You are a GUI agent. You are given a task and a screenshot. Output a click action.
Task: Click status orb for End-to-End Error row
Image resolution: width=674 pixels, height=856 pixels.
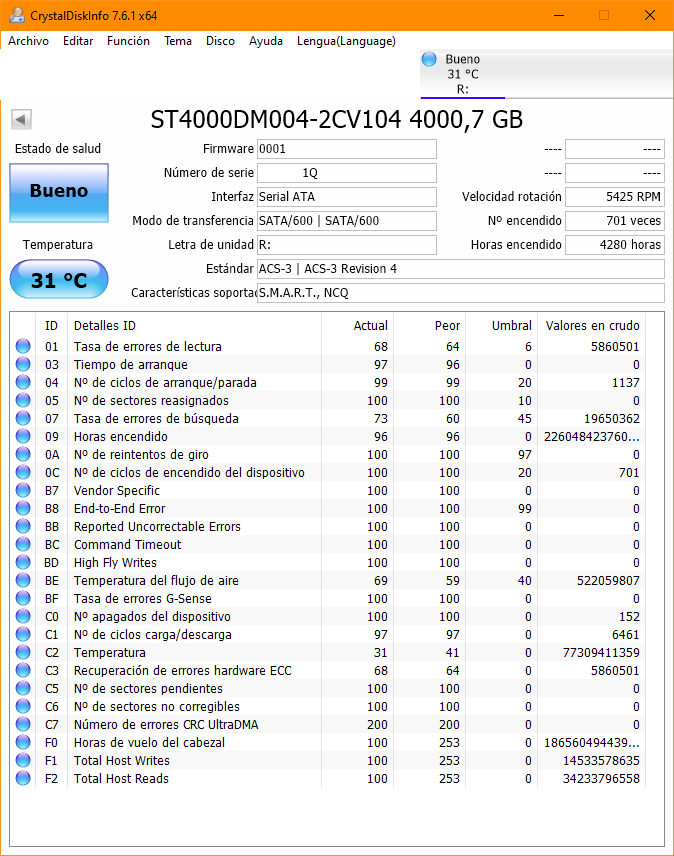tap(23, 508)
